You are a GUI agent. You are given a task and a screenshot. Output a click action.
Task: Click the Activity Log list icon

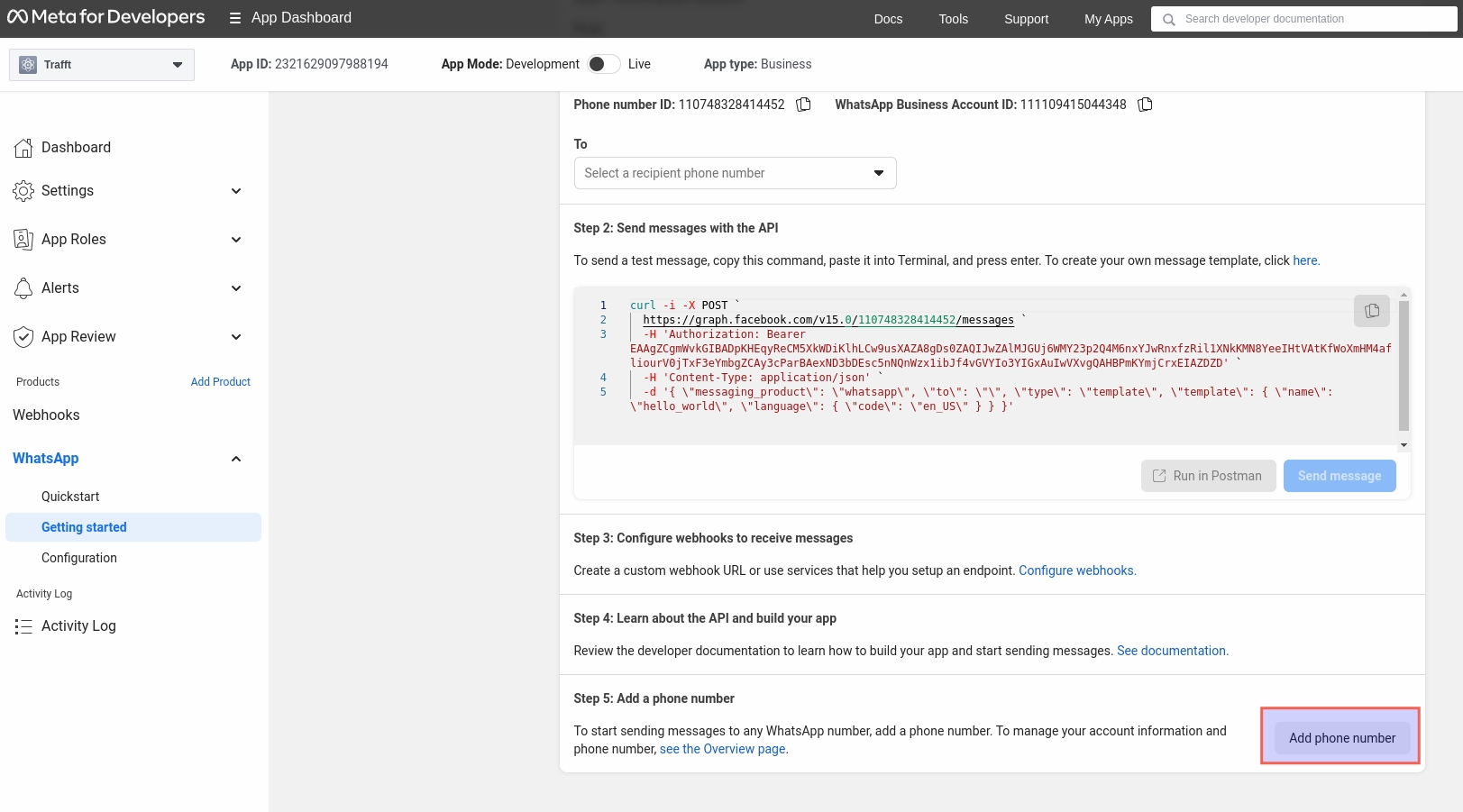pos(23,626)
